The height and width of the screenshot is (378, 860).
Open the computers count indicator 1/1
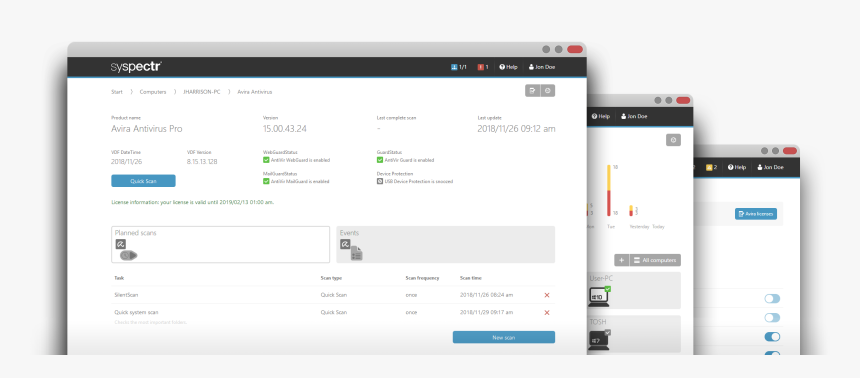[459, 67]
